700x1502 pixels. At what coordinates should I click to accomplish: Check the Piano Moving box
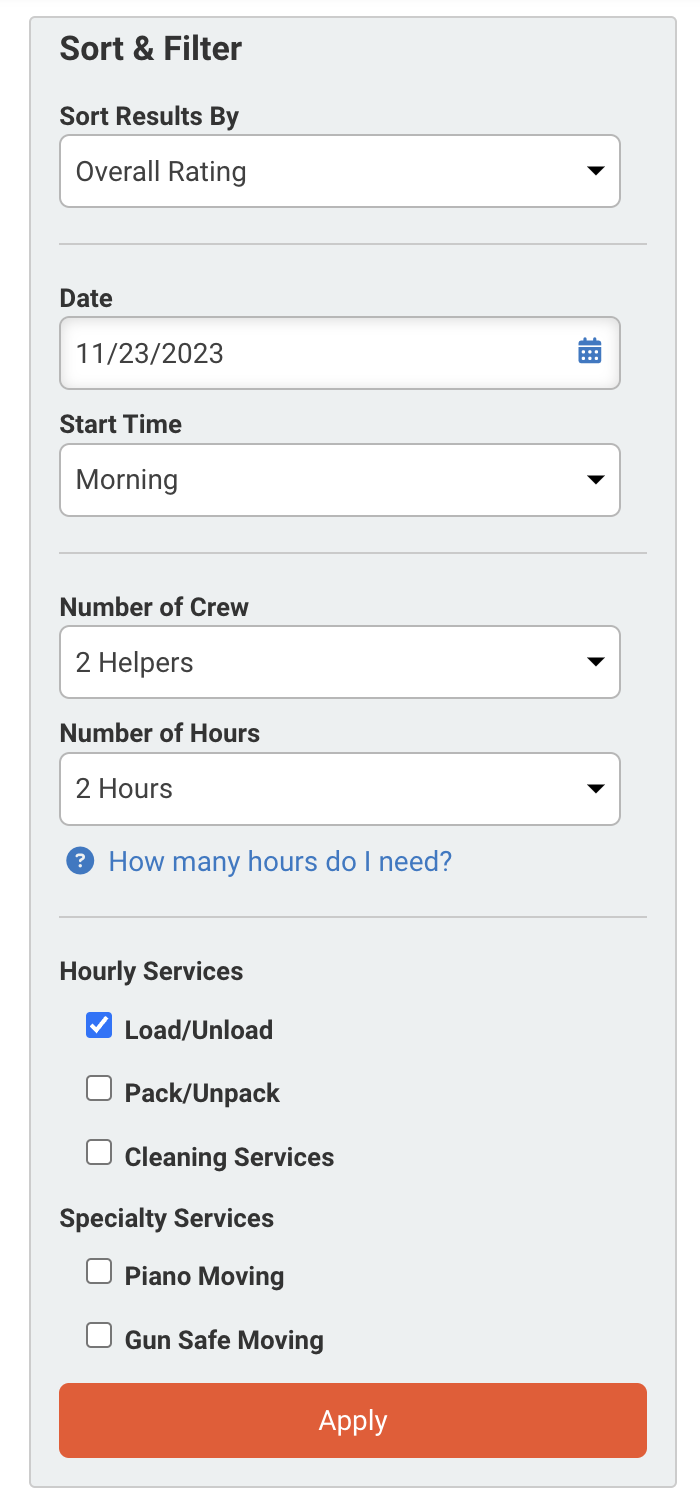tap(99, 1272)
